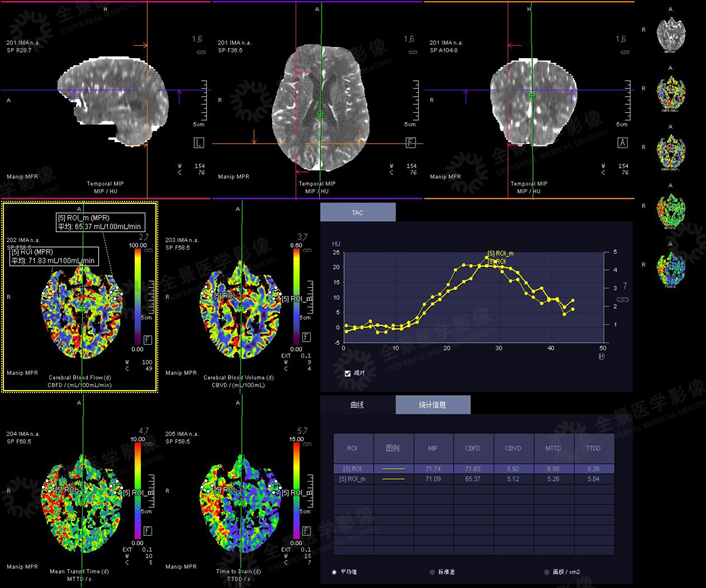Click the F icon in Cerebral Blood Volume panel
This screenshot has height=588, width=706.
[x=305, y=337]
